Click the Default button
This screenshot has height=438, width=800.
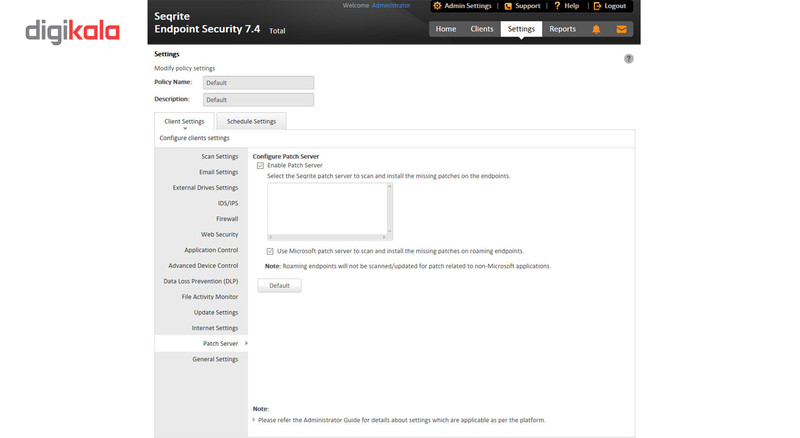(279, 285)
